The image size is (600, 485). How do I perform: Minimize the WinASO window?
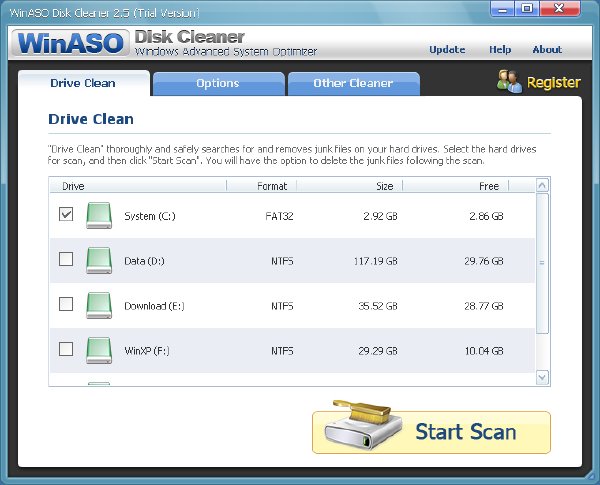[502, 9]
